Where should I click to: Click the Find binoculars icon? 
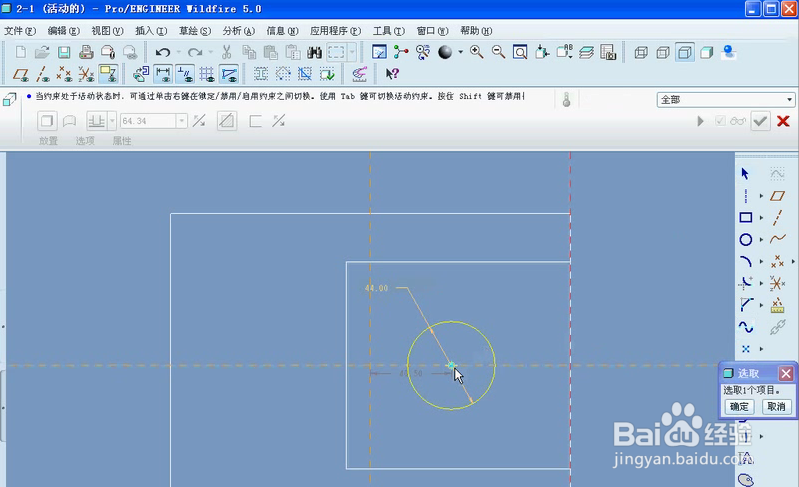pos(314,52)
